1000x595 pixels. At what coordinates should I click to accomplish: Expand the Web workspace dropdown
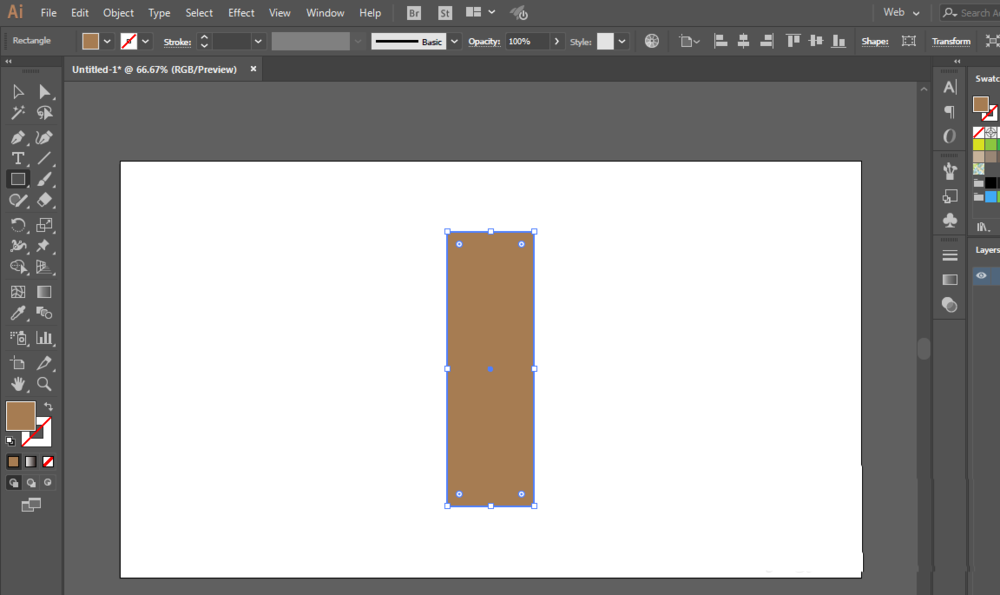[x=901, y=12]
